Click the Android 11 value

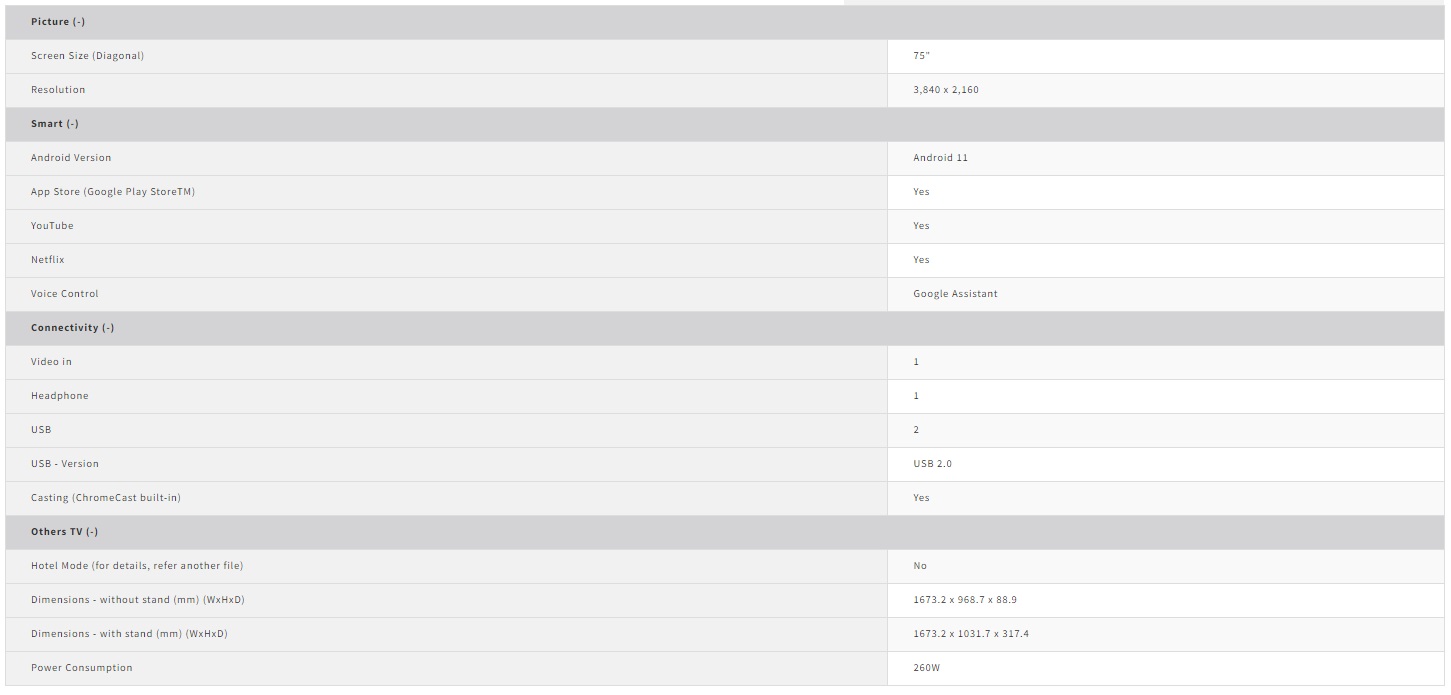940,158
